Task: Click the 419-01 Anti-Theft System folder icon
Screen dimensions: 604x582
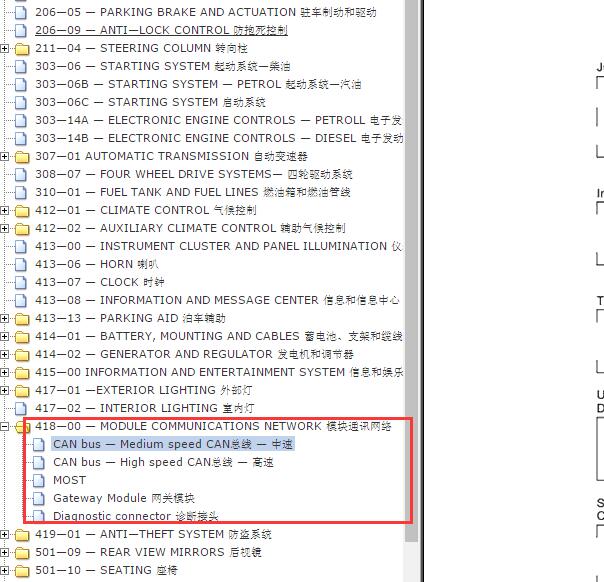Action: coord(22,535)
